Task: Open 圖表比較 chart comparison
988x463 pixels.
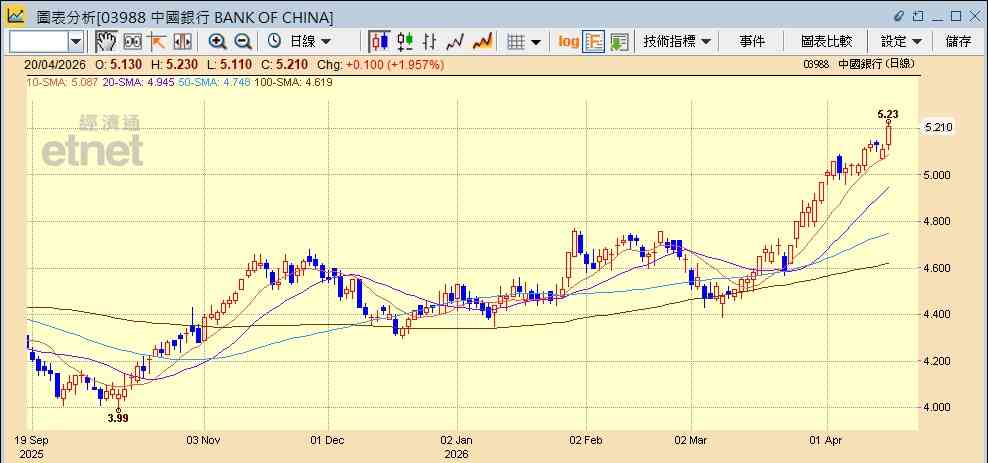Action: (x=827, y=42)
